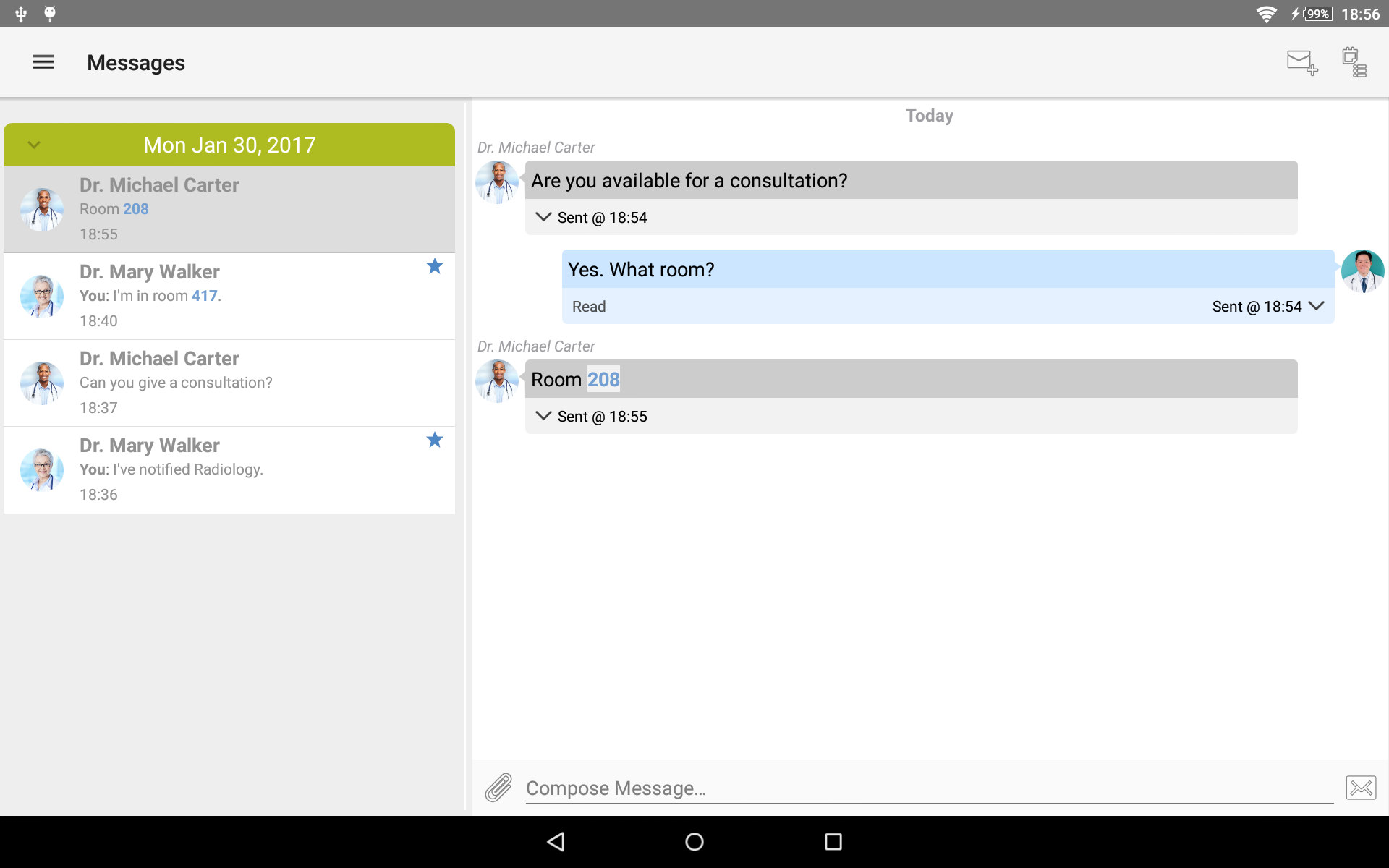Tap the send message envelope icon
The height and width of the screenshot is (868, 1389).
click(x=1361, y=788)
